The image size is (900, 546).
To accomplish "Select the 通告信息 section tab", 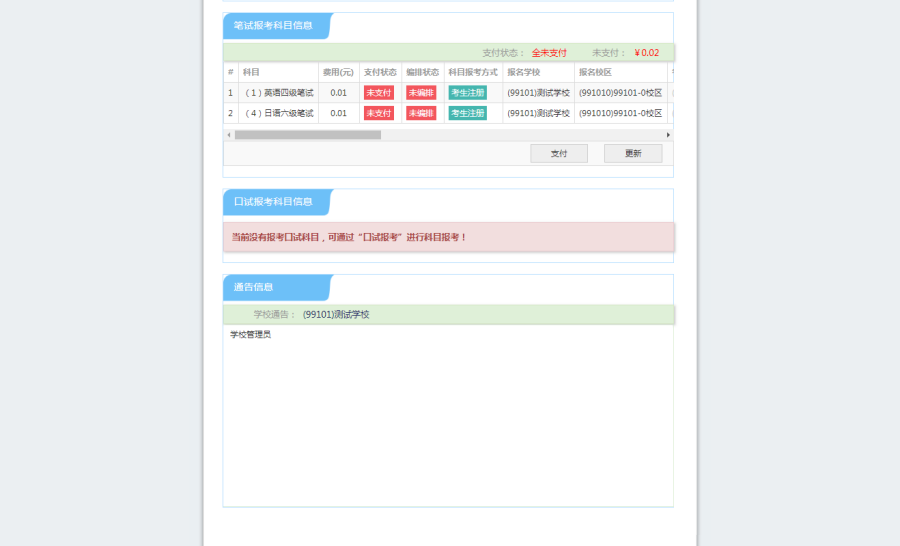I will coord(254,287).
